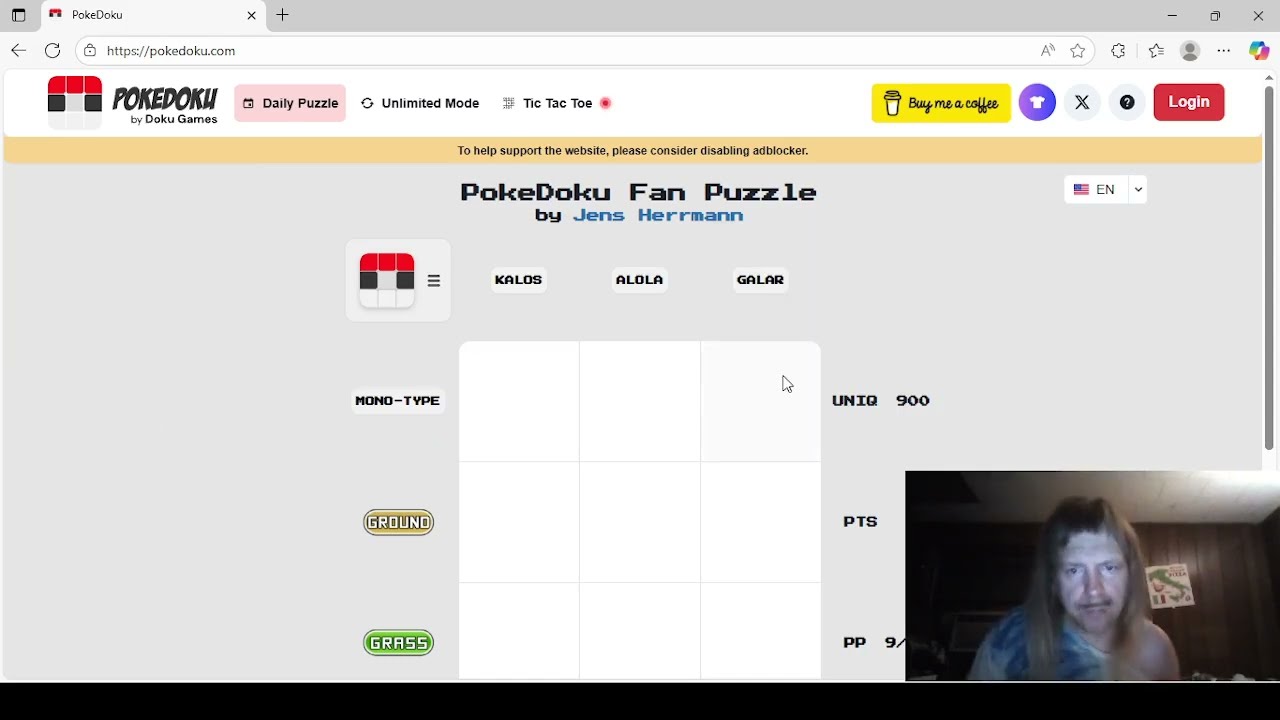Click the GALAR column header

click(760, 280)
